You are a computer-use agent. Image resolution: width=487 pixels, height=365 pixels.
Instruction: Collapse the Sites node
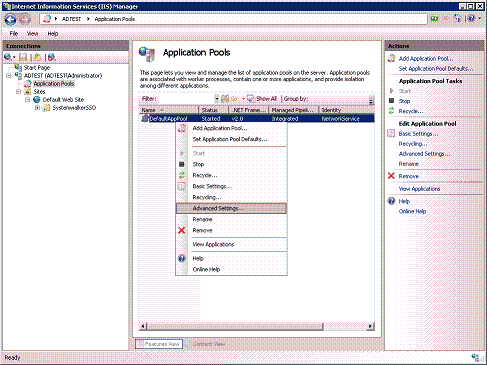pyautogui.click(x=18, y=92)
